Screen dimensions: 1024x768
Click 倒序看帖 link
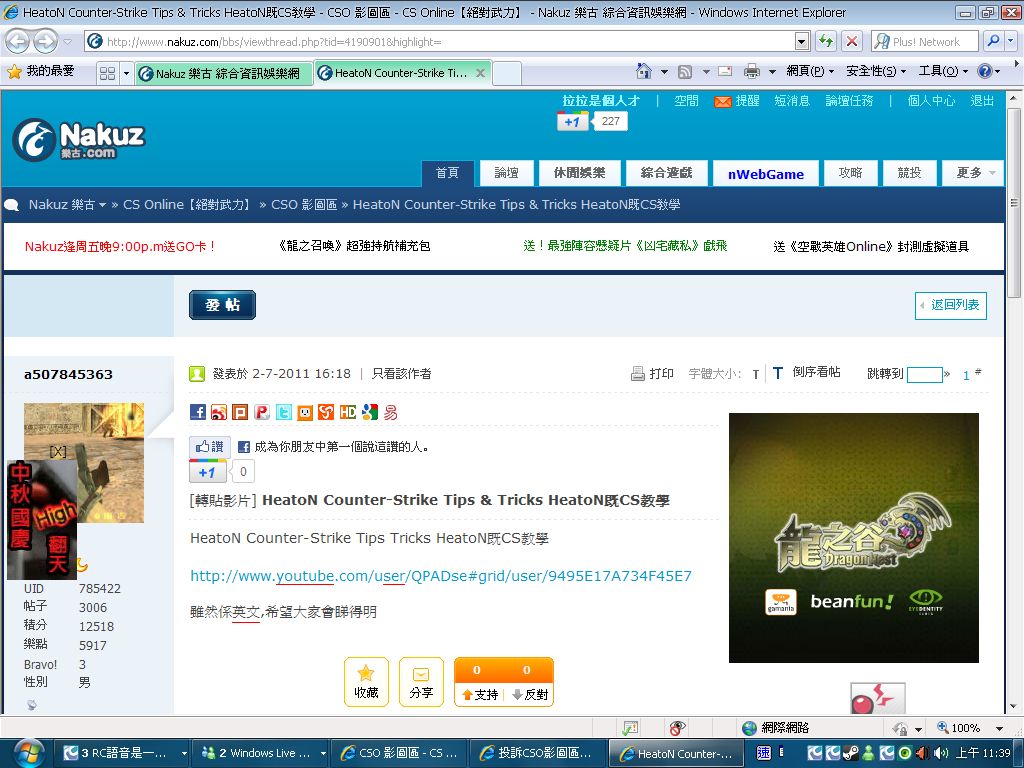816,372
